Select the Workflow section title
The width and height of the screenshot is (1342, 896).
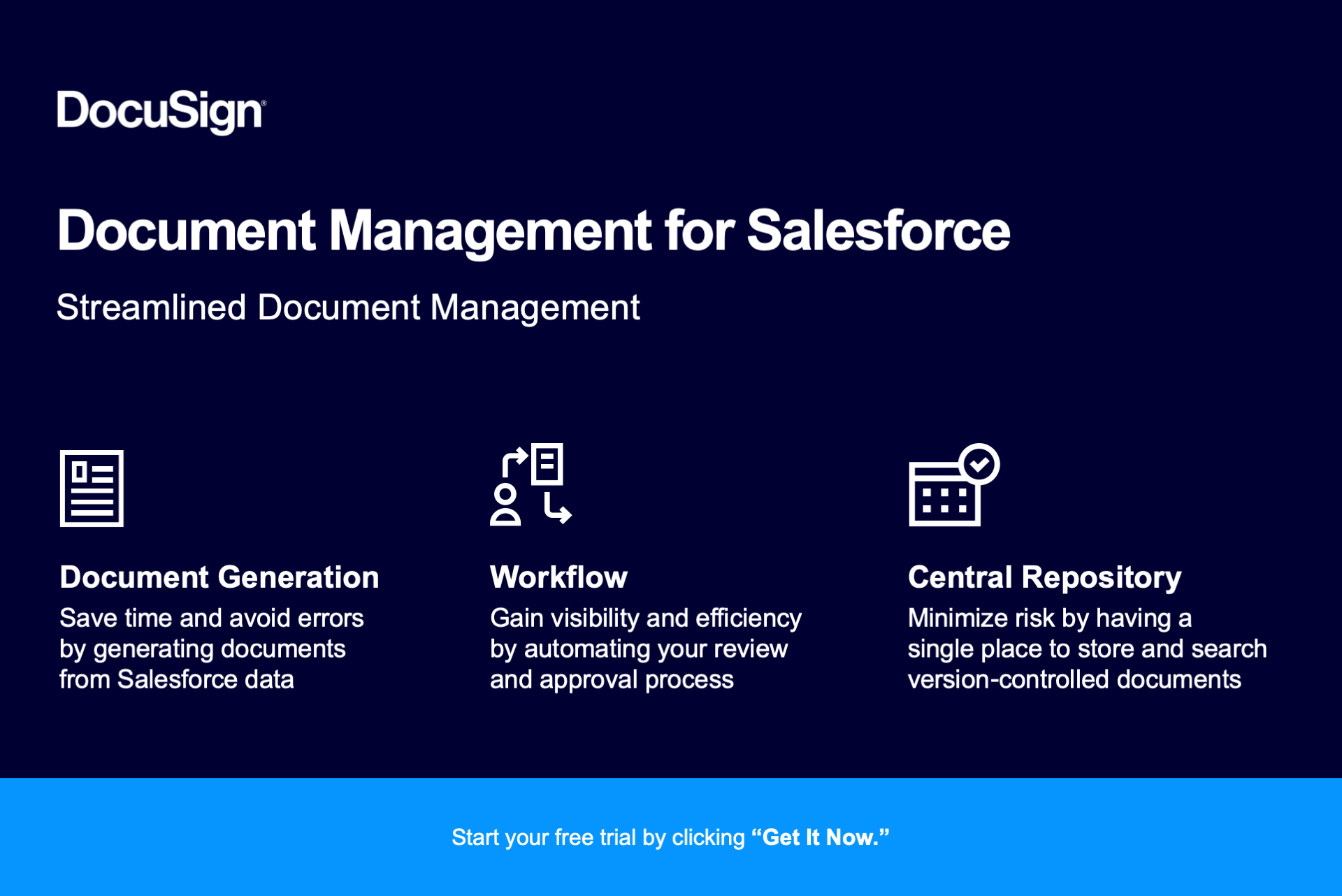[x=558, y=577]
